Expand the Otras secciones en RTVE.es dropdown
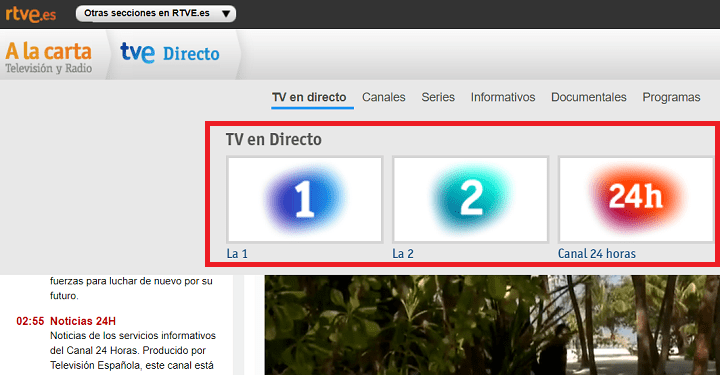 tap(156, 13)
